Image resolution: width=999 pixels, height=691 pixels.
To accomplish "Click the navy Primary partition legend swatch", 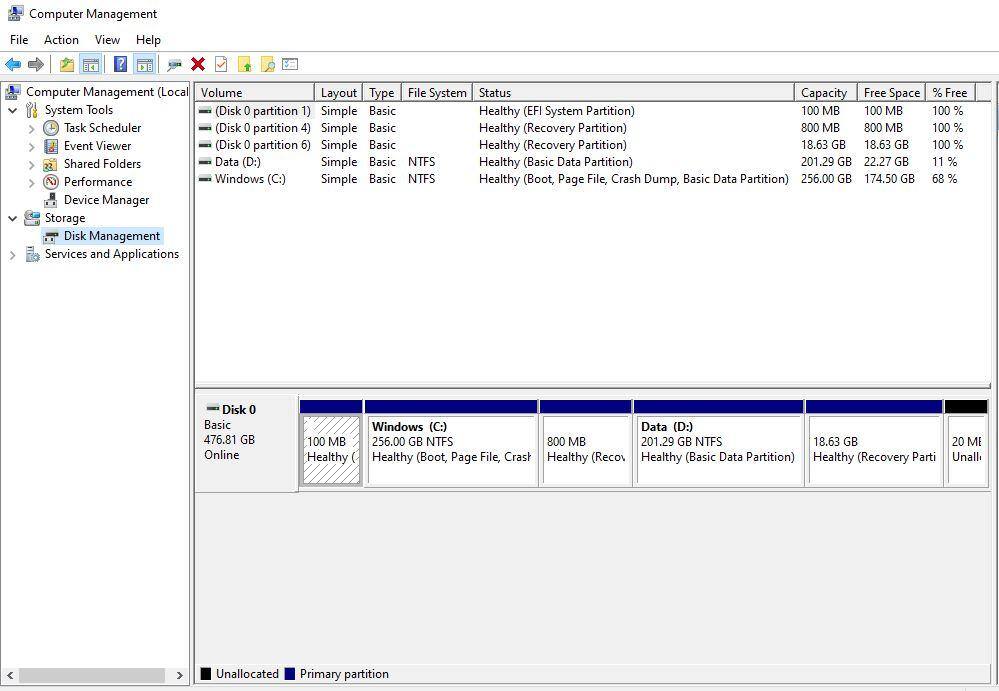I will click(x=290, y=674).
